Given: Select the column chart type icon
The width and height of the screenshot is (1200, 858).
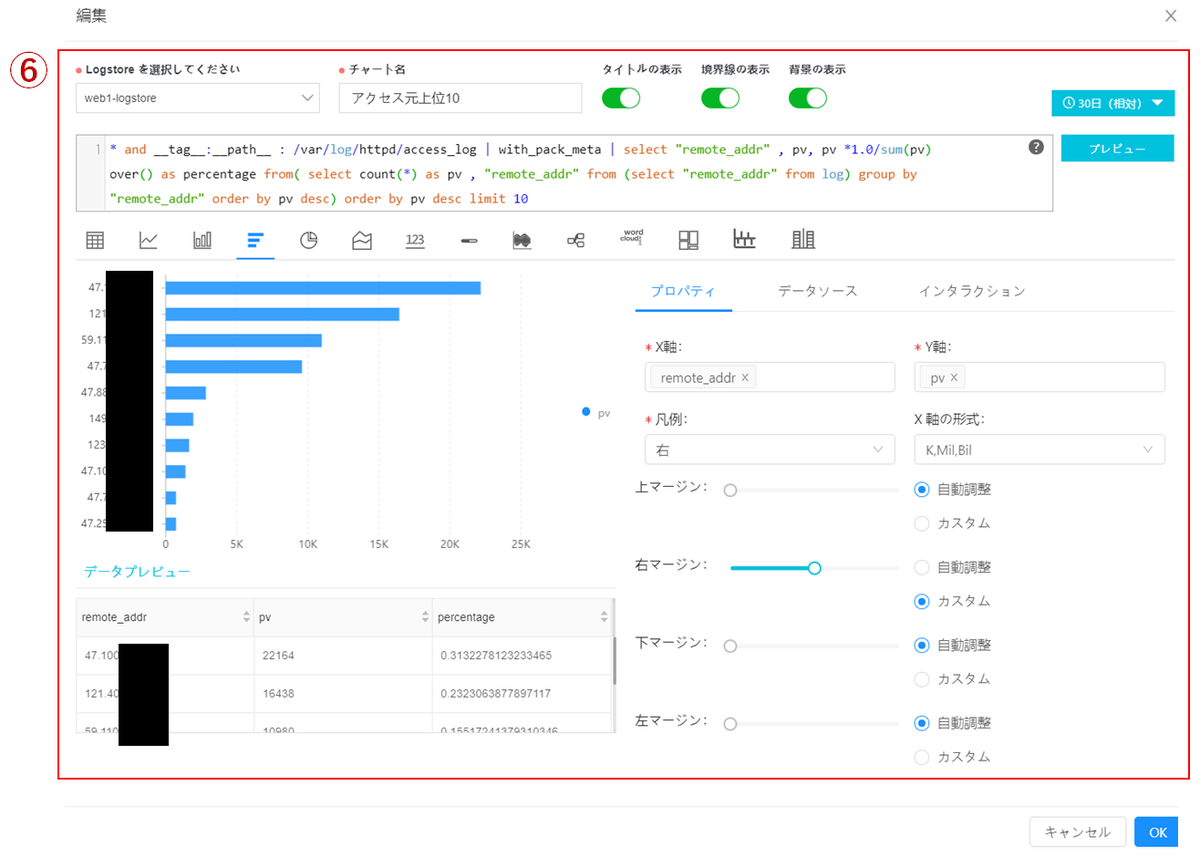Looking at the screenshot, I should pyautogui.click(x=202, y=240).
